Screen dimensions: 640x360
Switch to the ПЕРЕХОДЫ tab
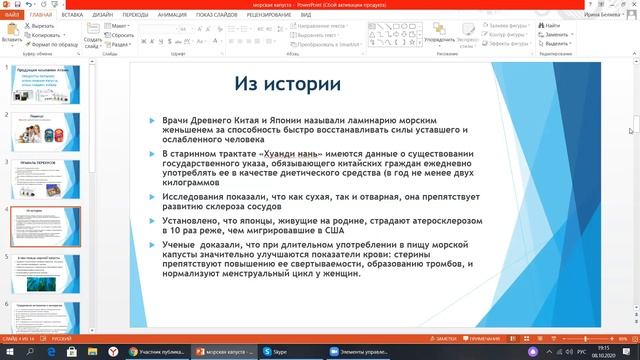(135, 15)
